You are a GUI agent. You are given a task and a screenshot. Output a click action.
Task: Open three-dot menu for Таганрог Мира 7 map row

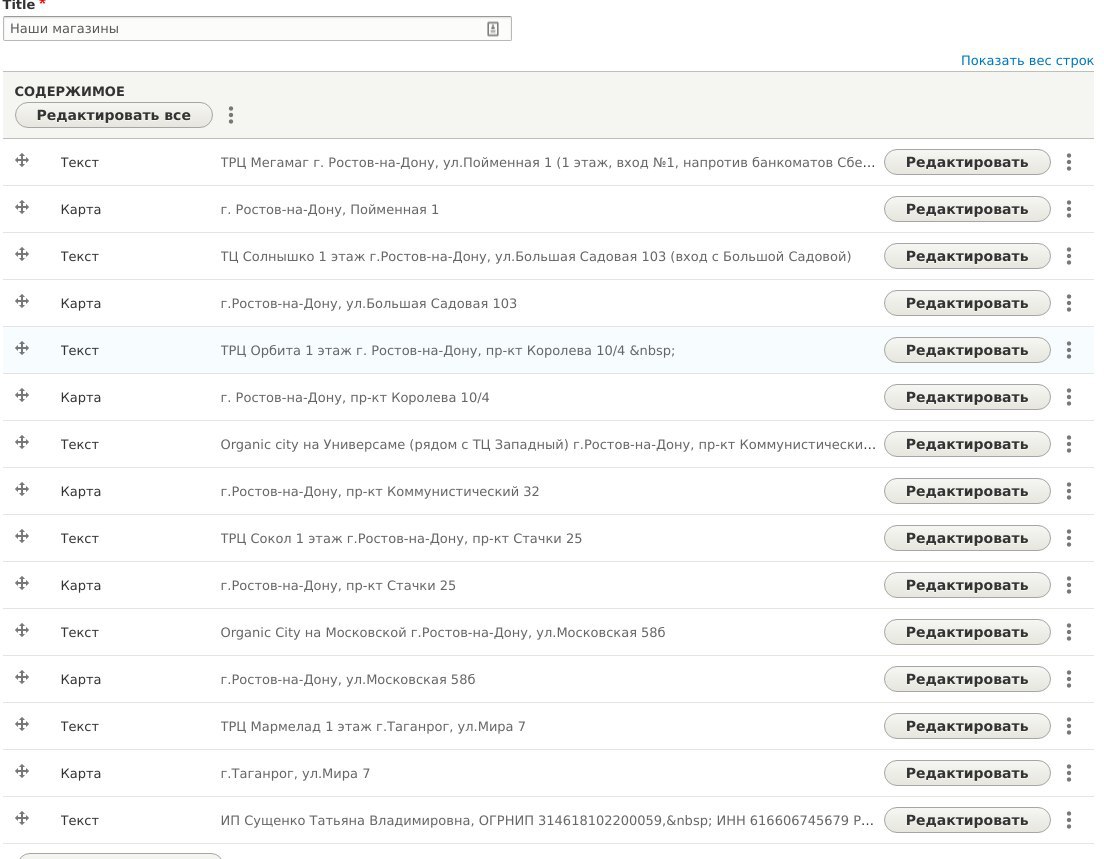coord(1069,773)
